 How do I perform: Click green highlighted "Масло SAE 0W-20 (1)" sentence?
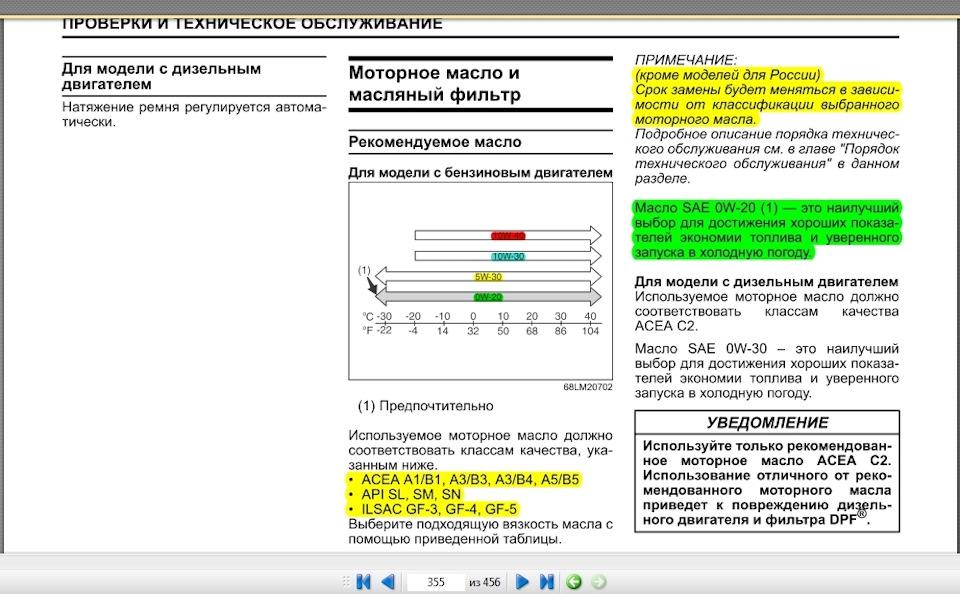[x=767, y=230]
